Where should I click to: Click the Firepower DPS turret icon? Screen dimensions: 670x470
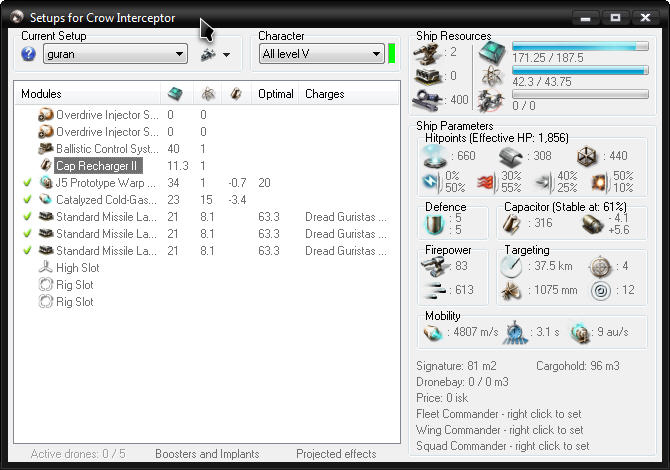[435, 266]
